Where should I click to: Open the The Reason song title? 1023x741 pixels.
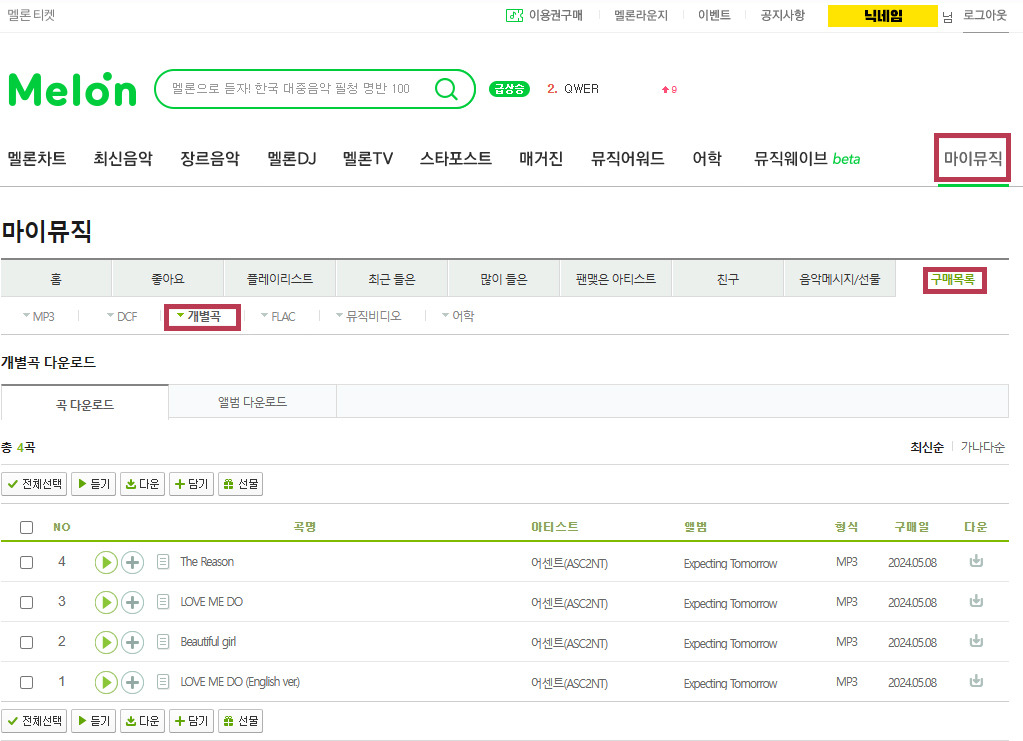207,562
